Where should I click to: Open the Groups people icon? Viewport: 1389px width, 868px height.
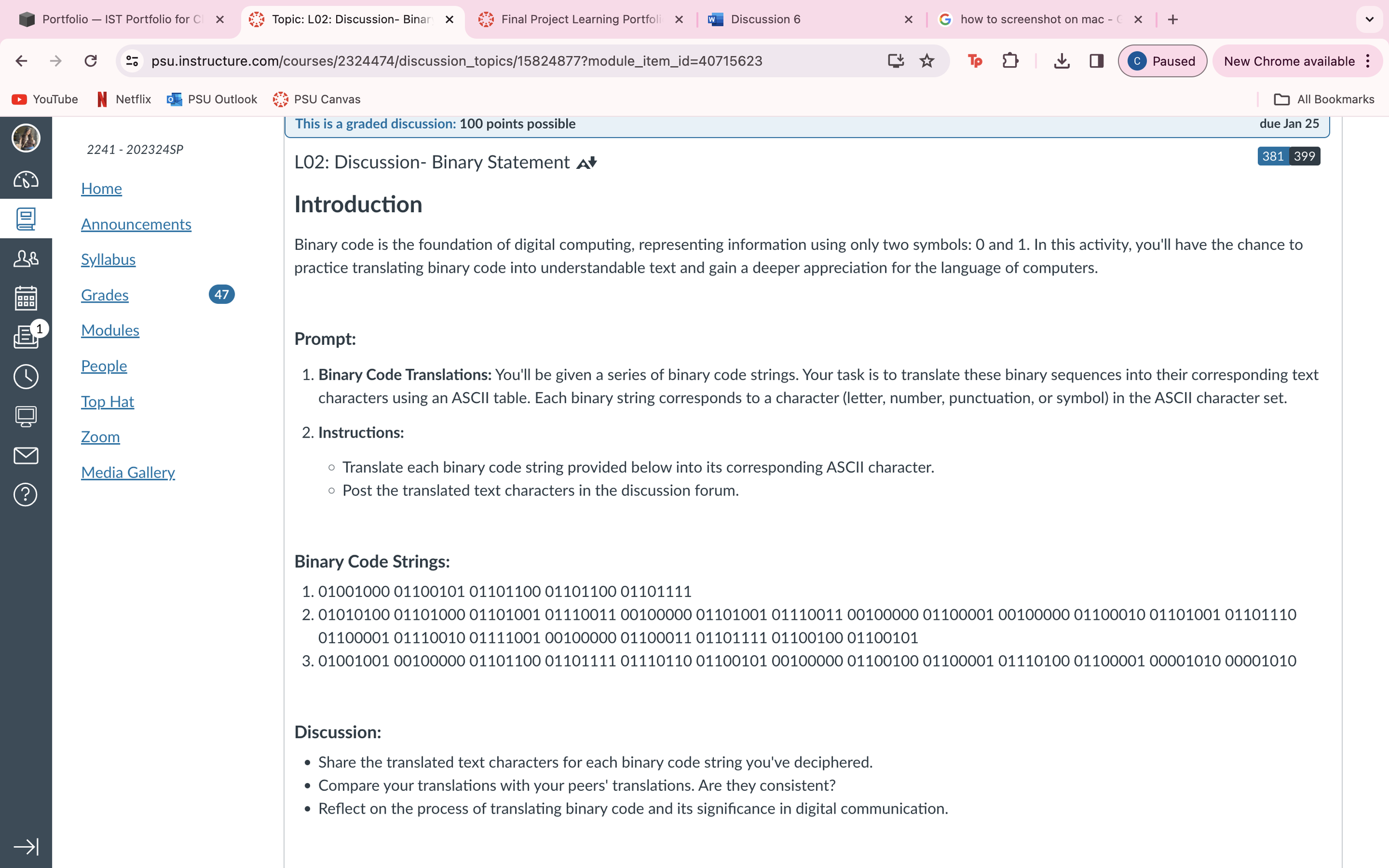coord(26,259)
